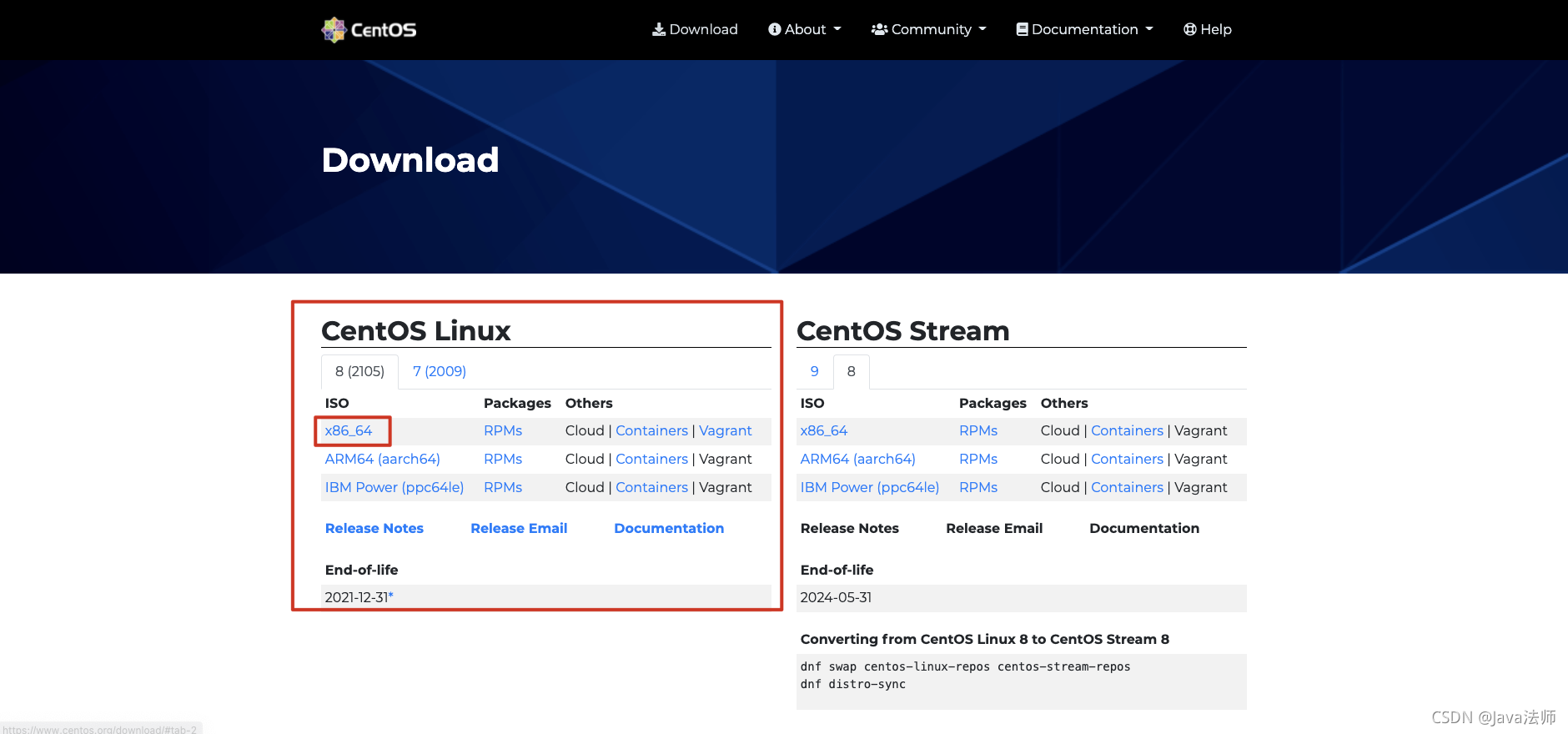Click Vagrant text in CentOS Stream x86_64 row

(1201, 430)
